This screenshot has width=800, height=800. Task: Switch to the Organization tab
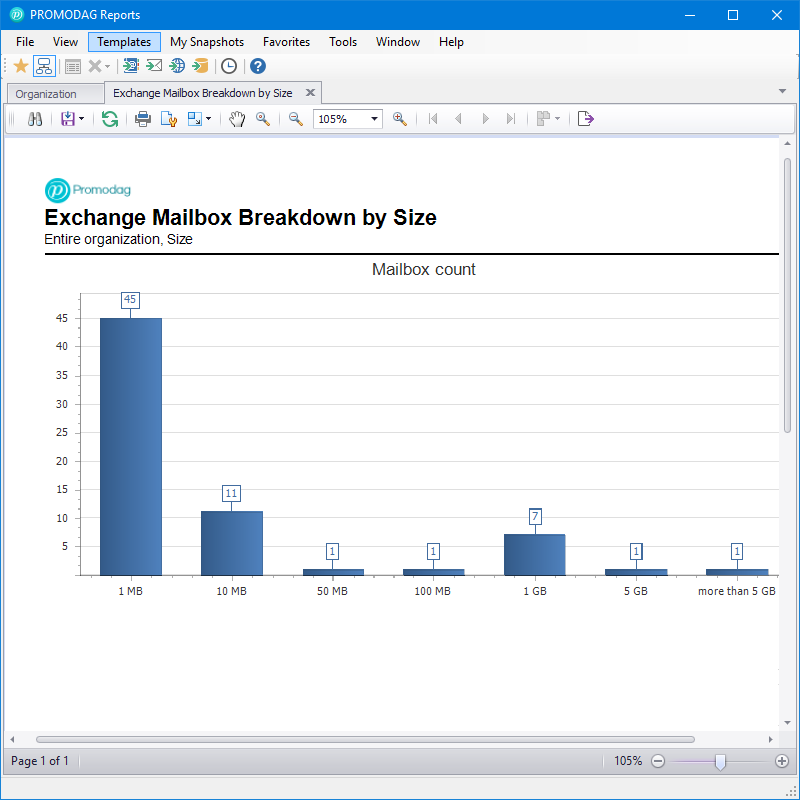pos(56,94)
